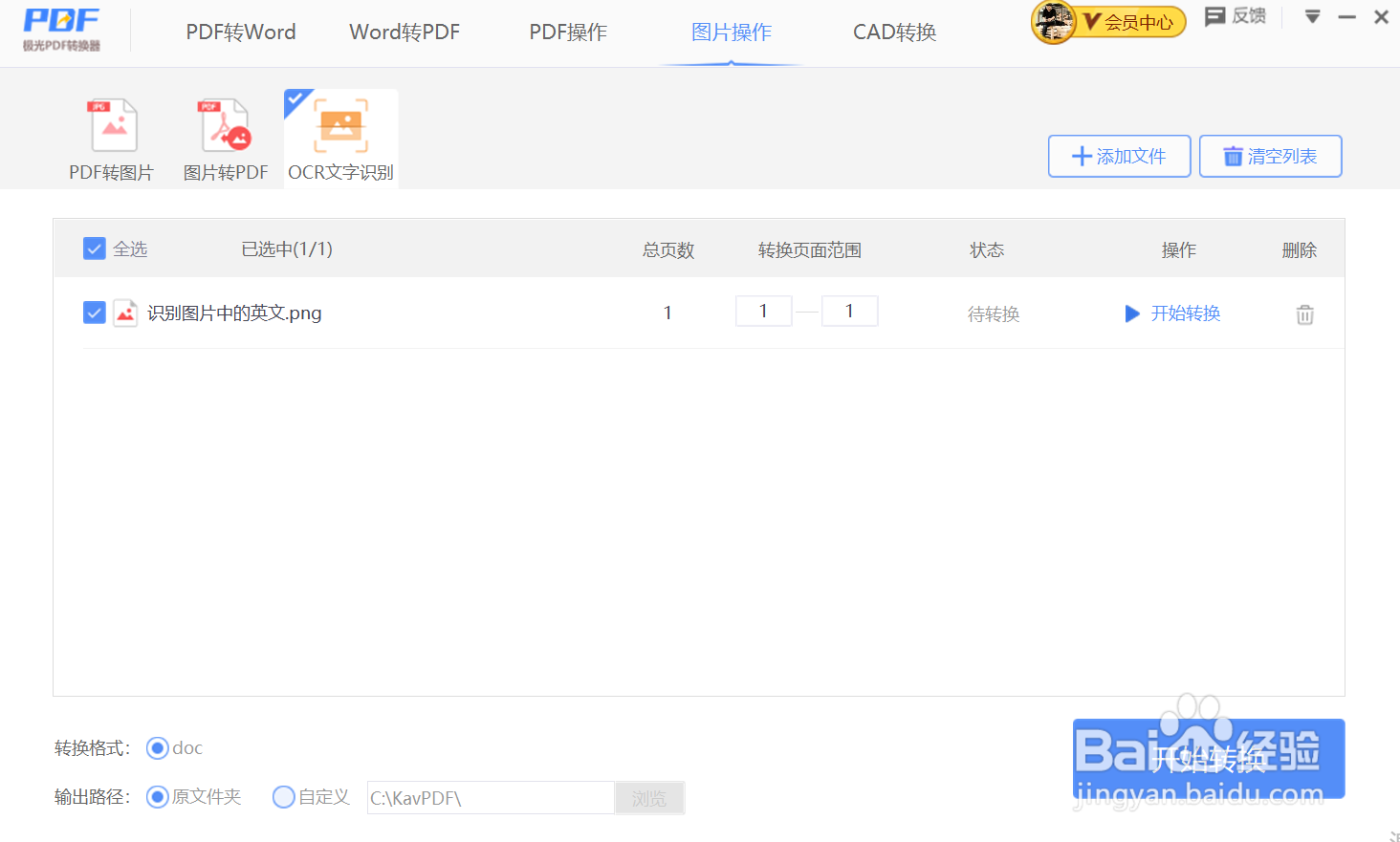This screenshot has height=842, width=1400.
Task: Click the 浏览 browse button
Action: coord(649,798)
